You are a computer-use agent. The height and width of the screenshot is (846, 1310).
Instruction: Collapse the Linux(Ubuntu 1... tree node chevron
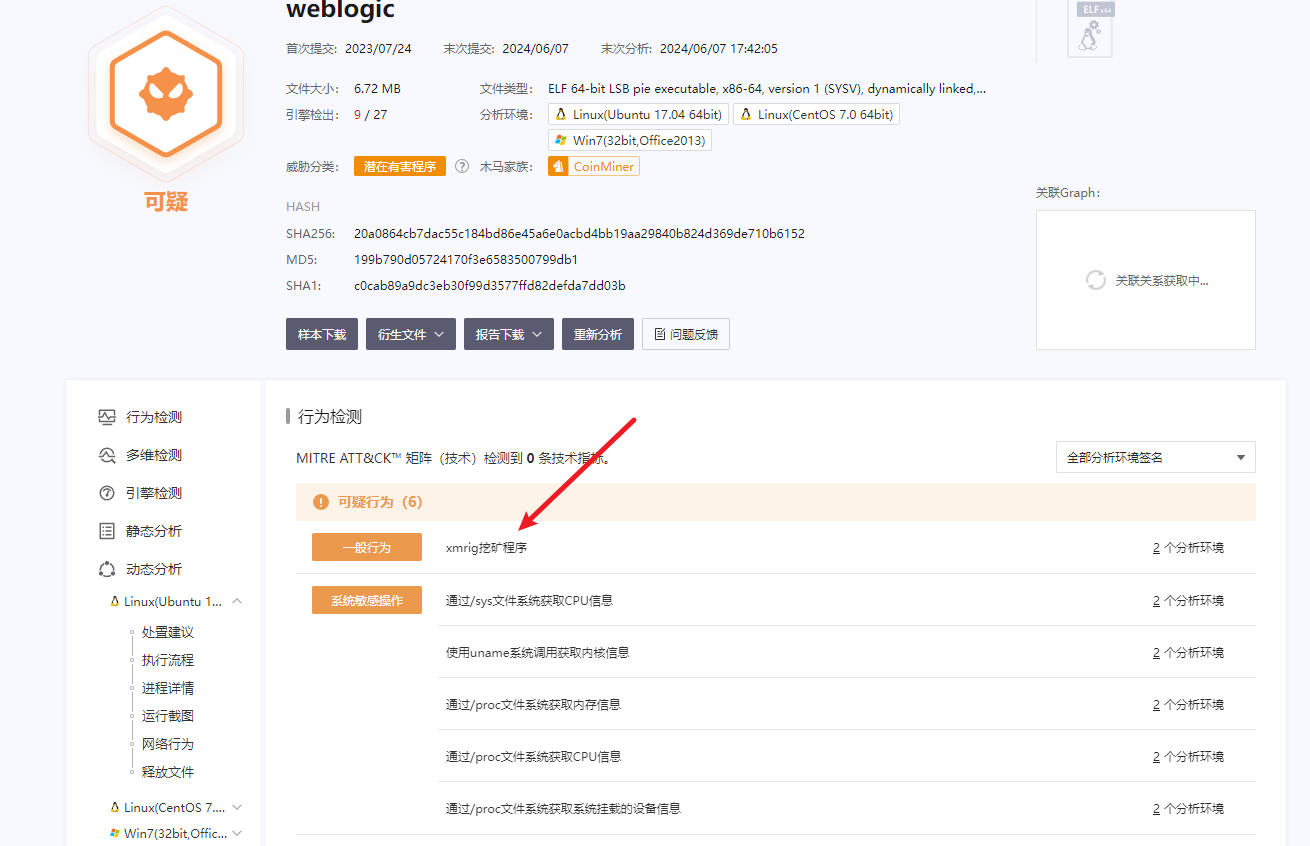click(x=237, y=601)
